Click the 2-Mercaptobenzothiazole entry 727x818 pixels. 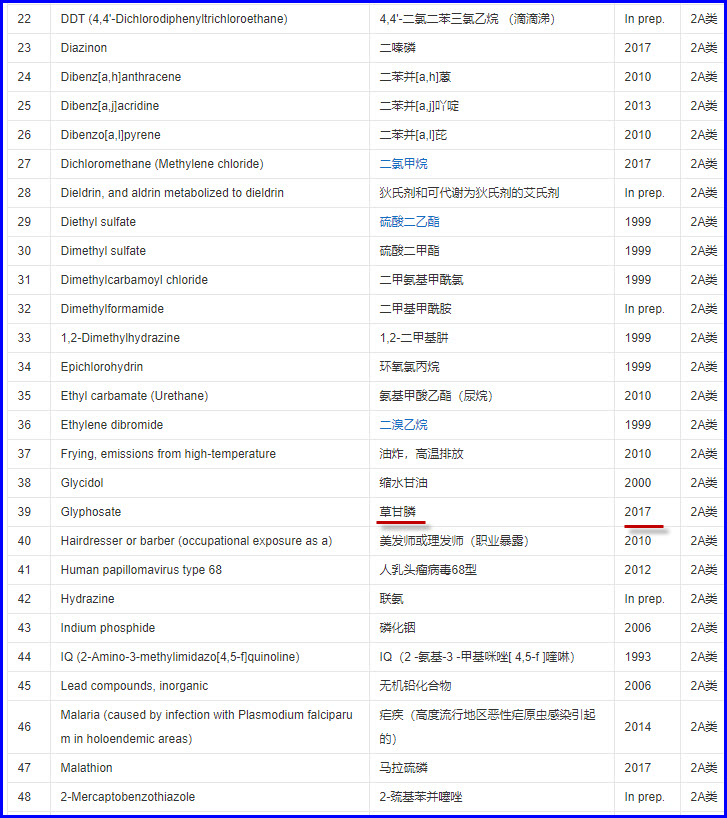click(x=128, y=797)
